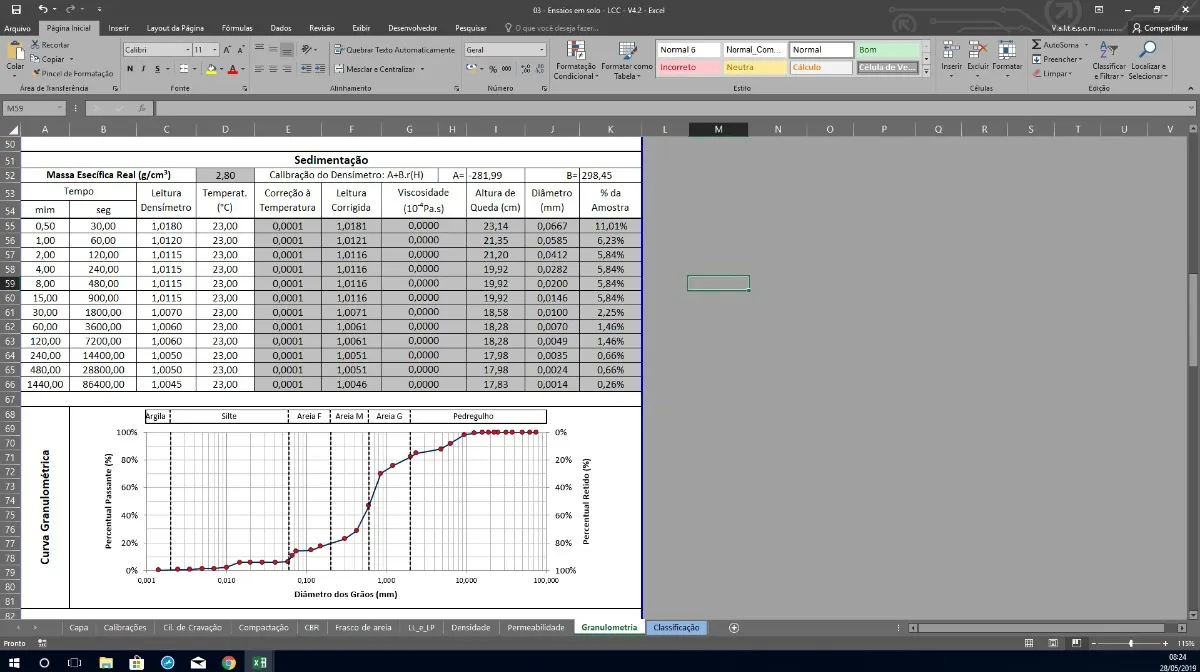Switch to the Classificação sheet tab
Image resolution: width=1200 pixels, height=672 pixels.
click(x=676, y=627)
